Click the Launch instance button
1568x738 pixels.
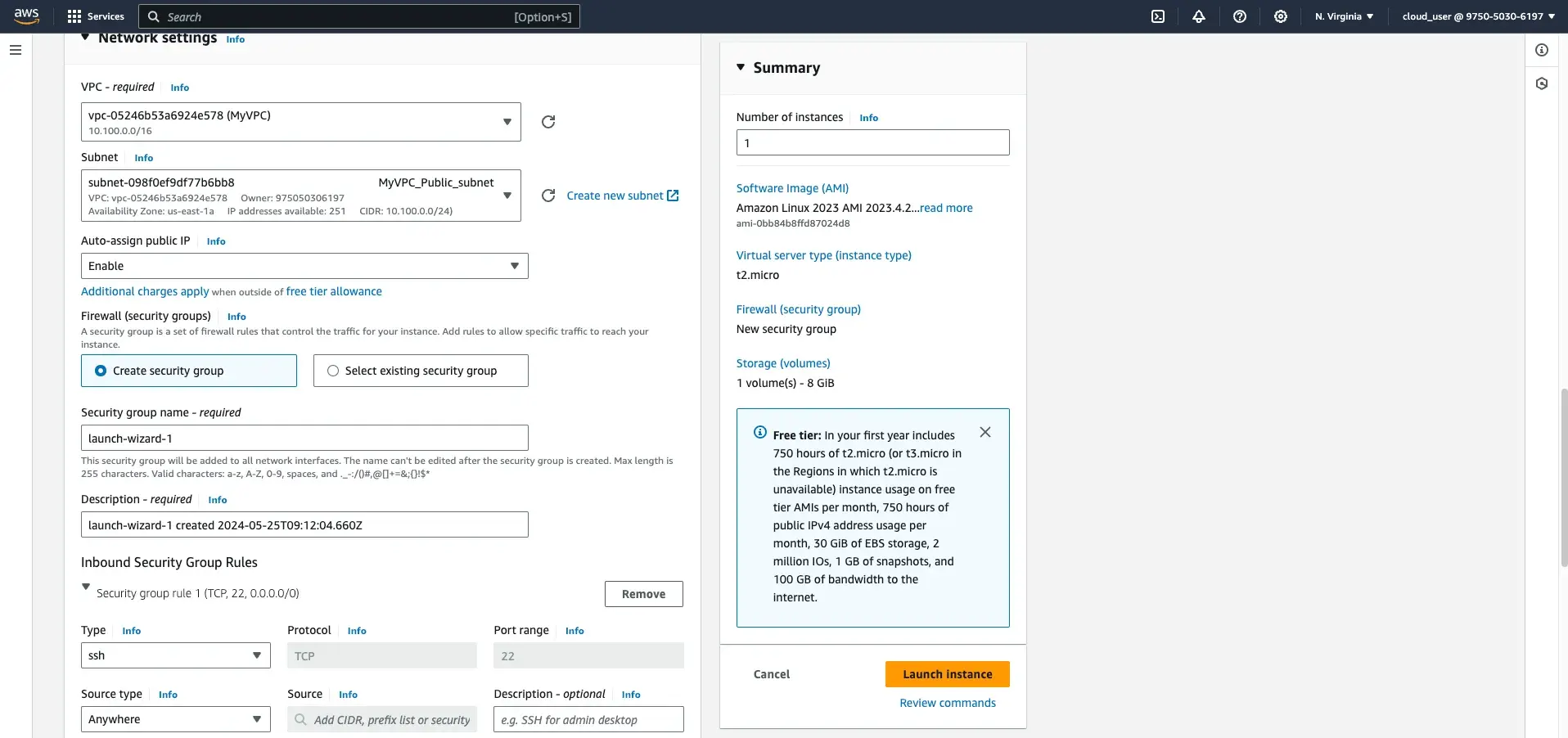pos(946,673)
